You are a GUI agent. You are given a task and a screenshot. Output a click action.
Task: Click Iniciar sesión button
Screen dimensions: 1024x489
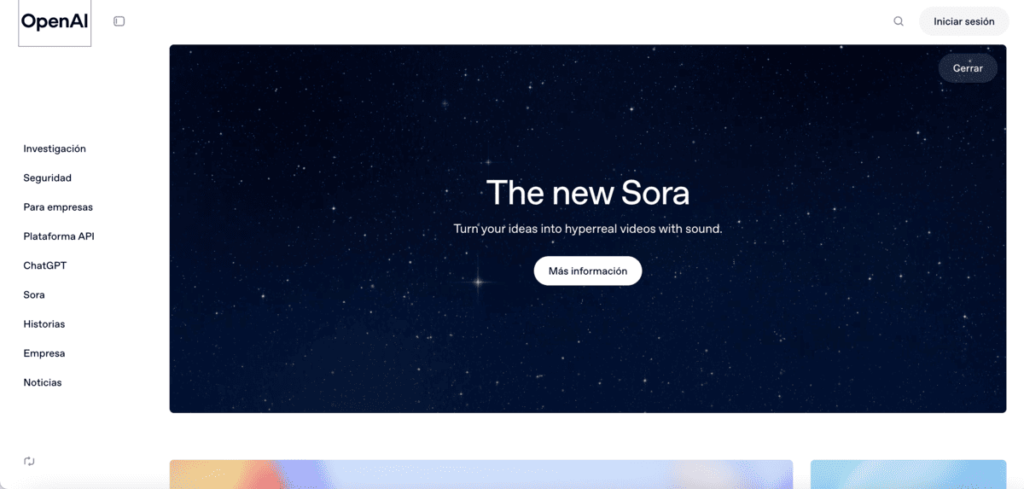[x=964, y=22]
